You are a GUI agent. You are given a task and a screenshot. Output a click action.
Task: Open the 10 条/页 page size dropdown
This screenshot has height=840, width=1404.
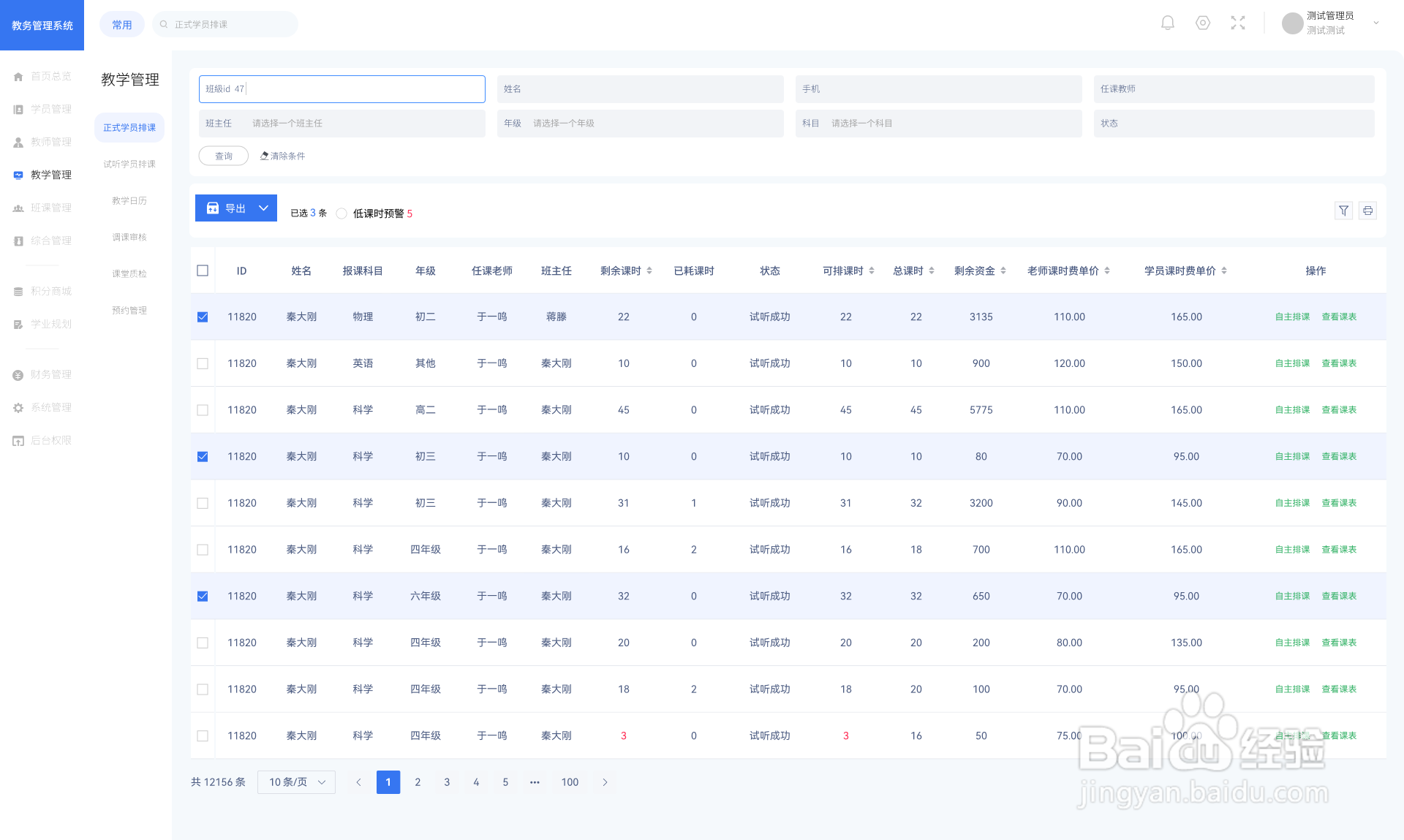pos(296,782)
